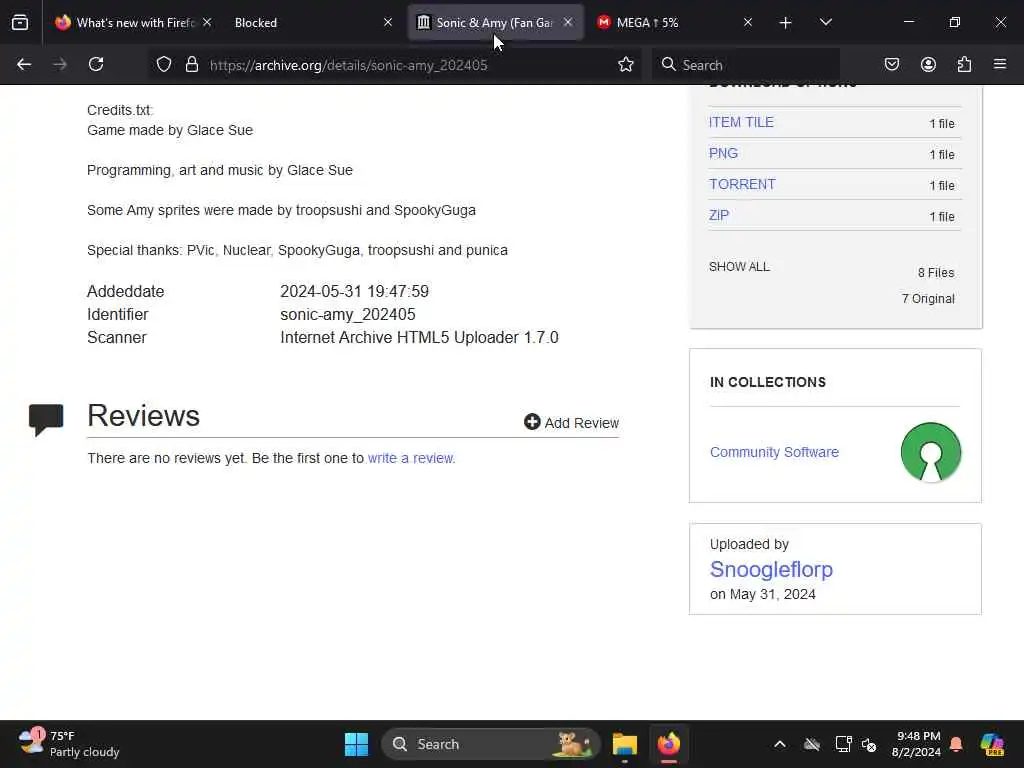Image resolution: width=1024 pixels, height=768 pixels.
Task: Click the muted volume tray icon
Action: 869,744
